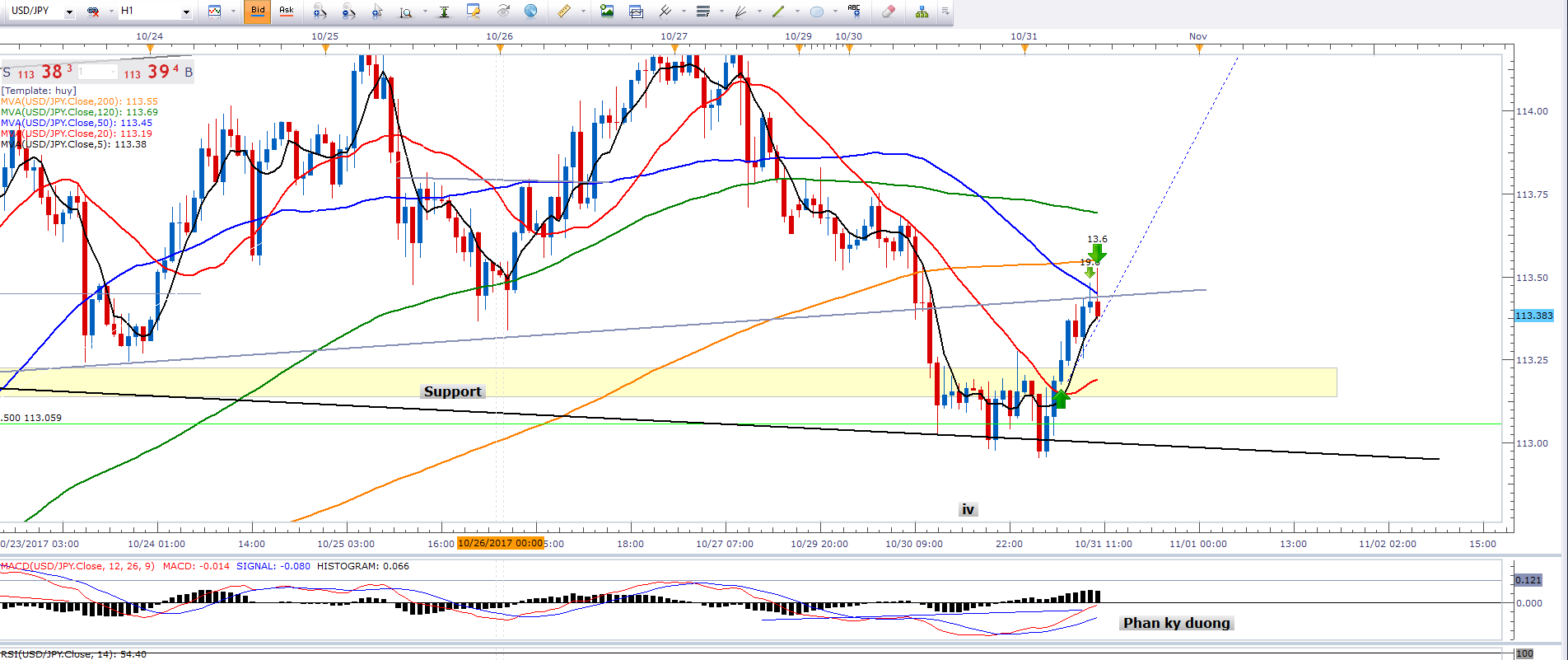Click the yellow Support zone label
The height and width of the screenshot is (660, 1568).
tap(452, 391)
